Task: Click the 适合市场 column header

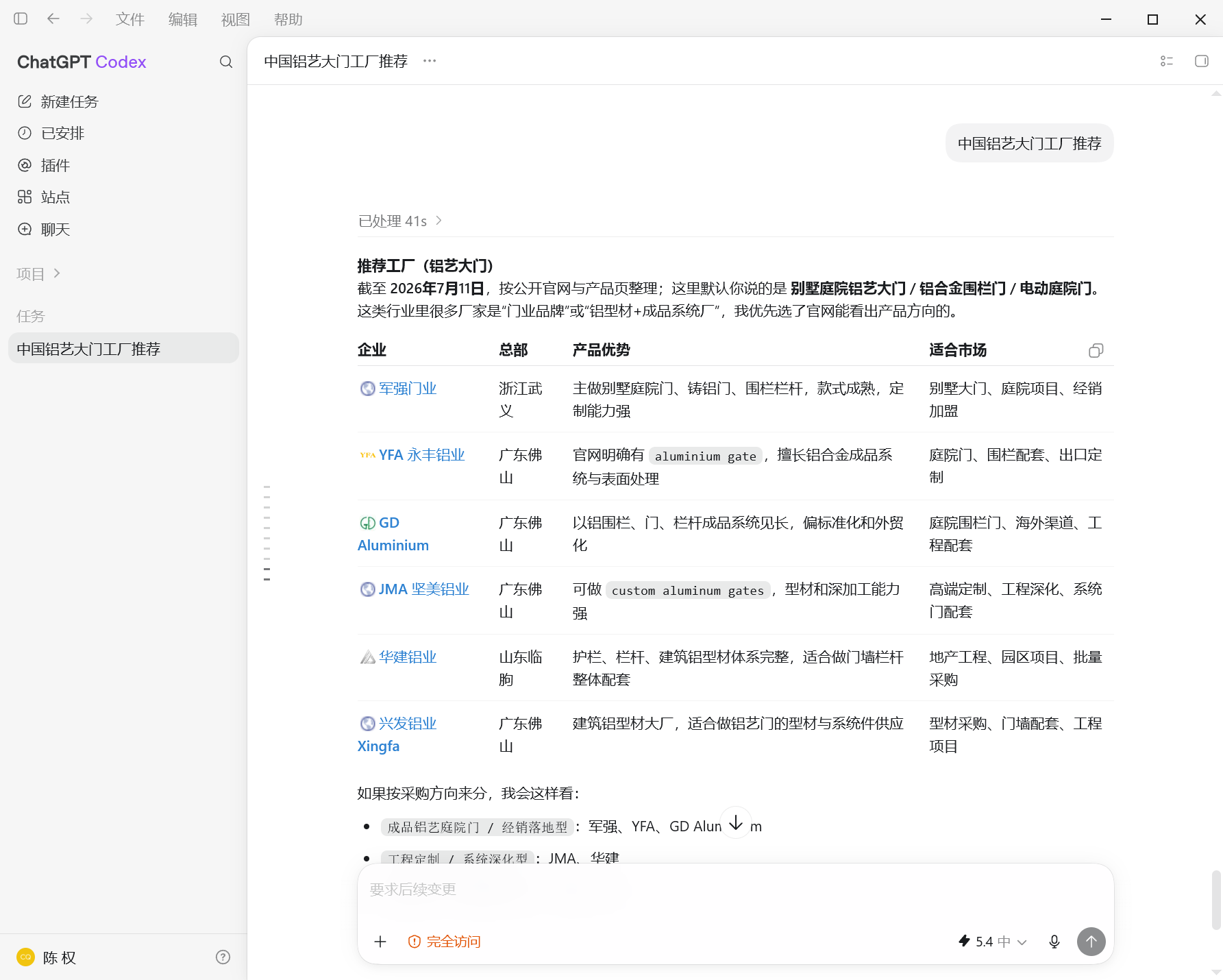Action: point(957,350)
